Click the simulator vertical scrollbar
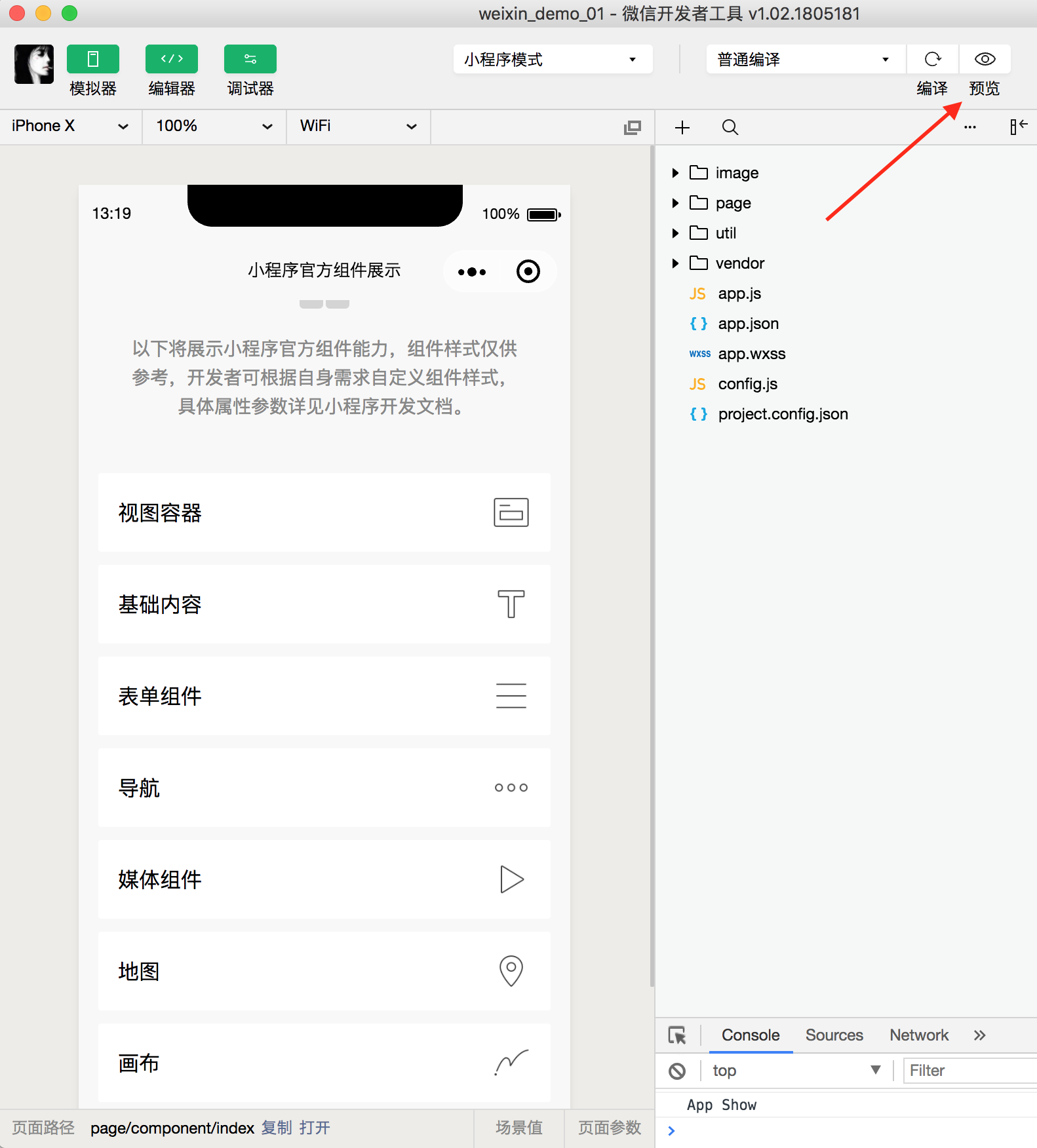The height and width of the screenshot is (1148, 1037). 652,567
